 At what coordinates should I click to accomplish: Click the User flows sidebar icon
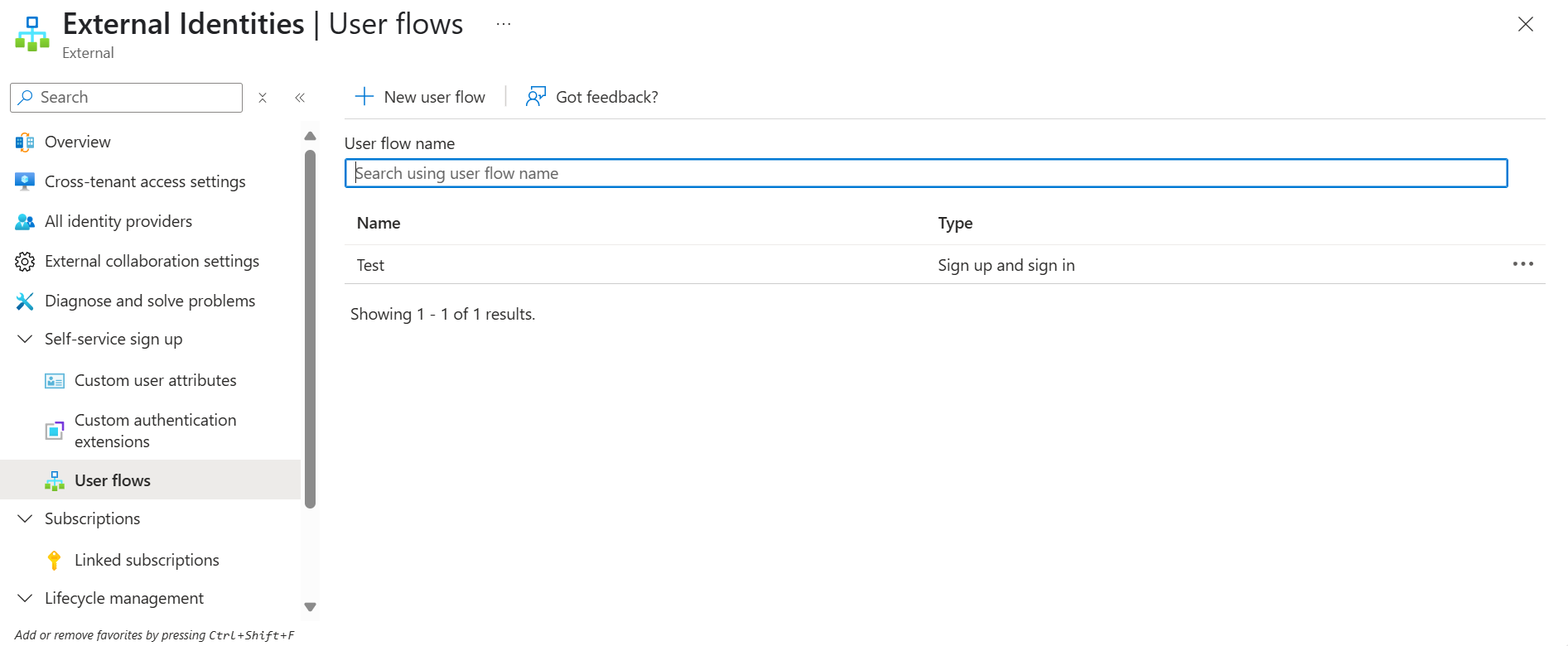pos(55,480)
